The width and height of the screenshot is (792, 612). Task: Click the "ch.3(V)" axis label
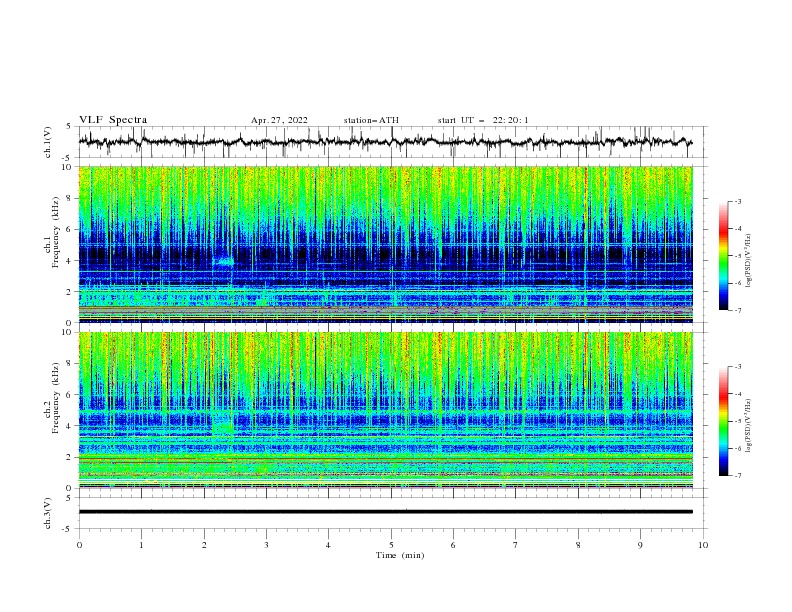click(x=48, y=513)
